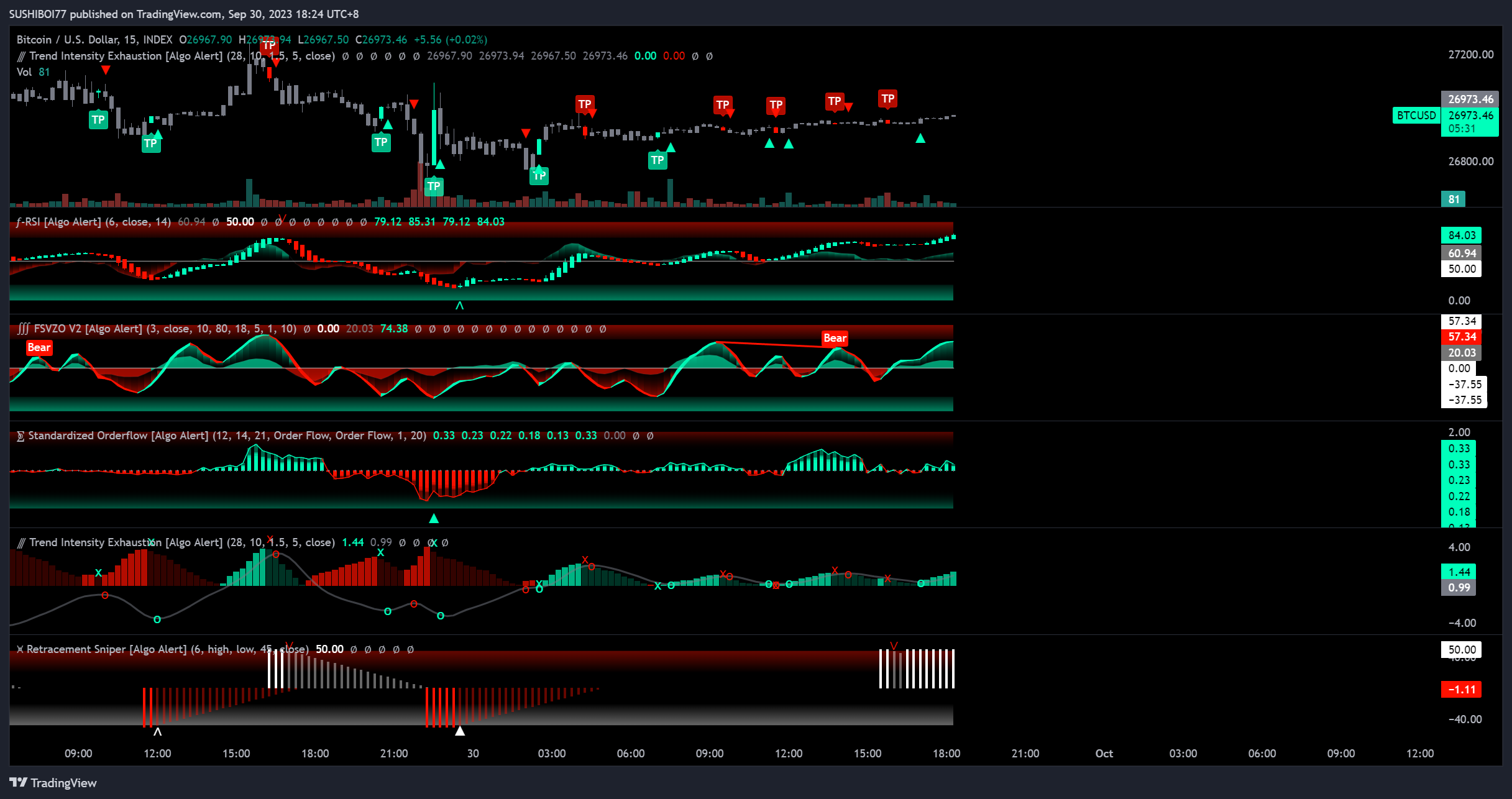The width and height of the screenshot is (1512, 799).
Task: Click the Oct label on the time axis
Action: [1104, 754]
